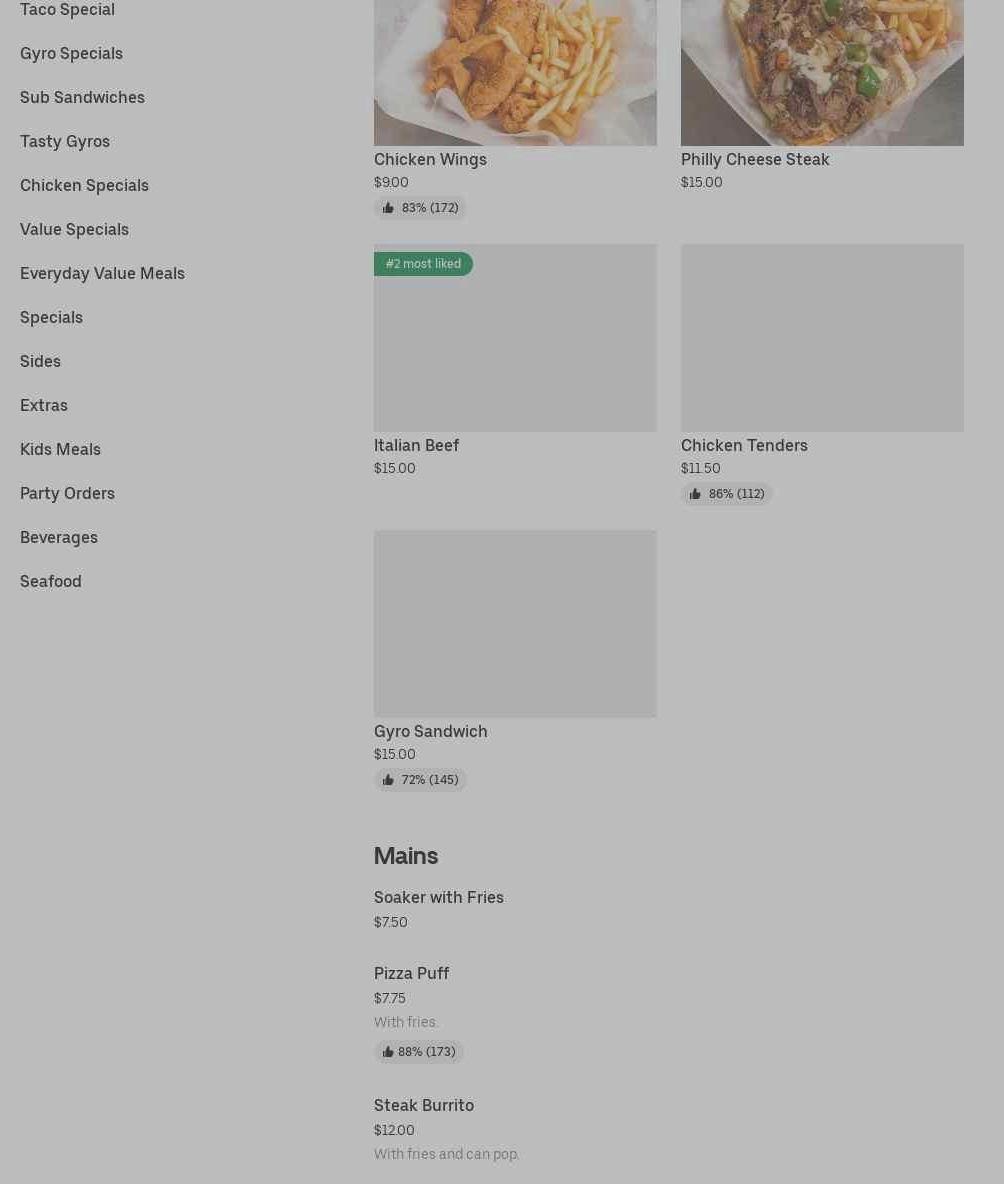Open Chicken Tenders item title
This screenshot has width=1004, height=1184.
click(744, 445)
